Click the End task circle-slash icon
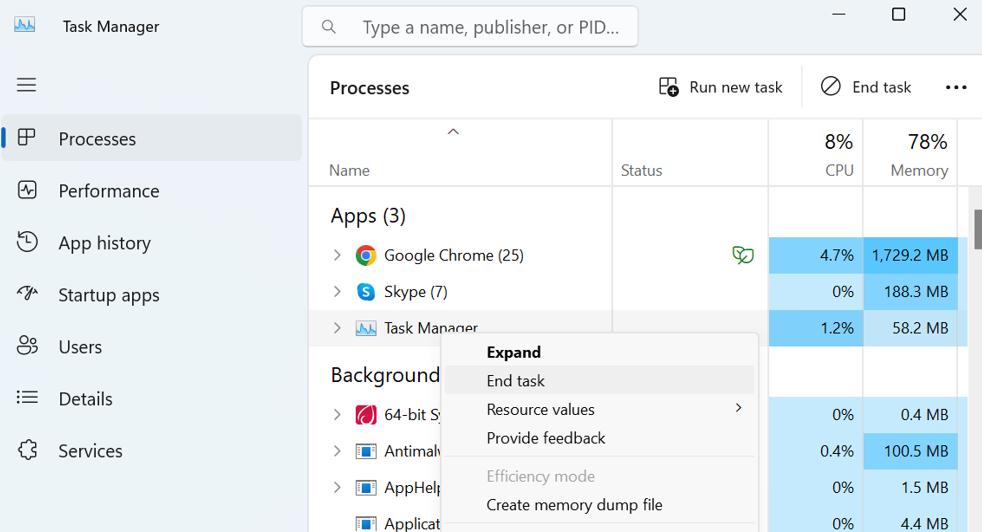 point(830,86)
